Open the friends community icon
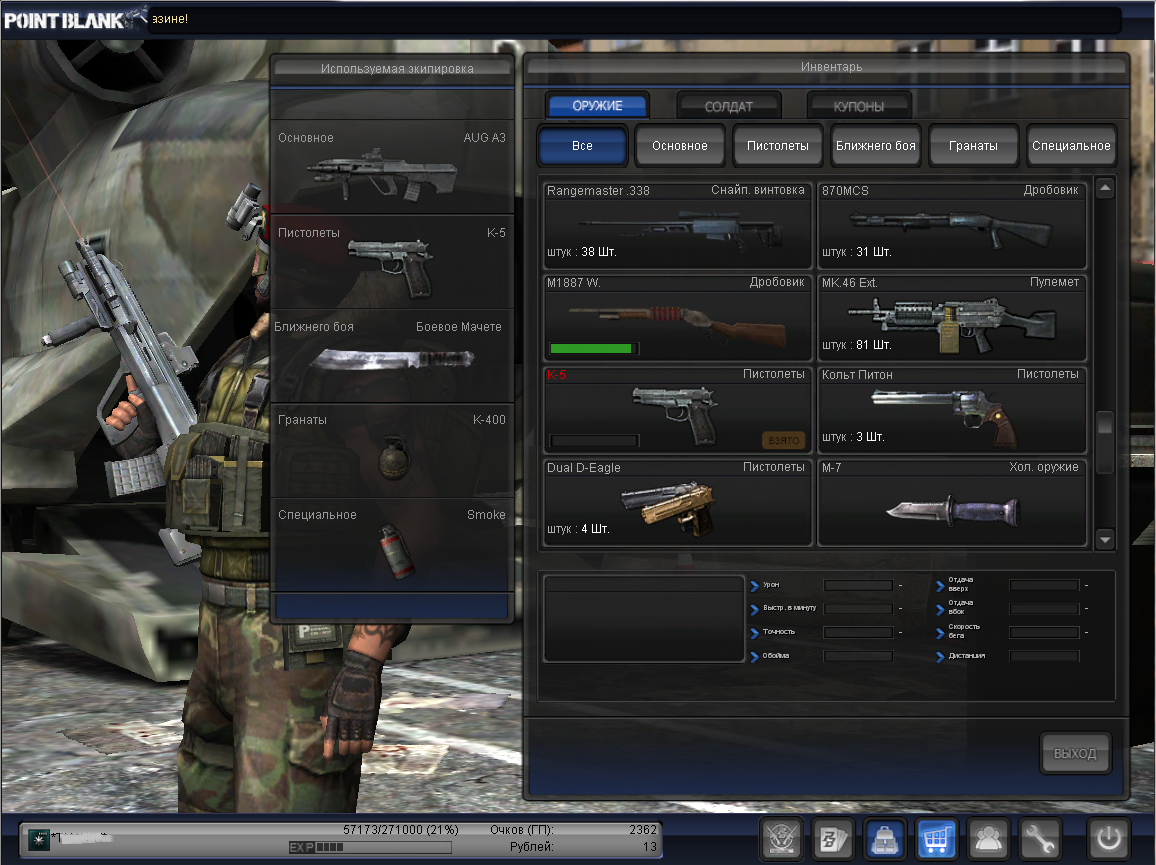The image size is (1156, 865). (988, 839)
